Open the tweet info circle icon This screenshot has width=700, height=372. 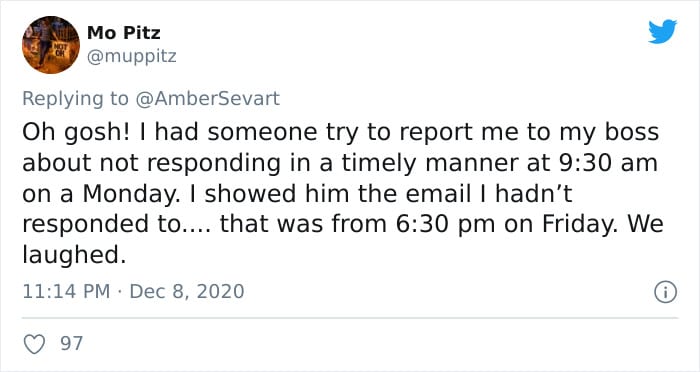(x=666, y=293)
